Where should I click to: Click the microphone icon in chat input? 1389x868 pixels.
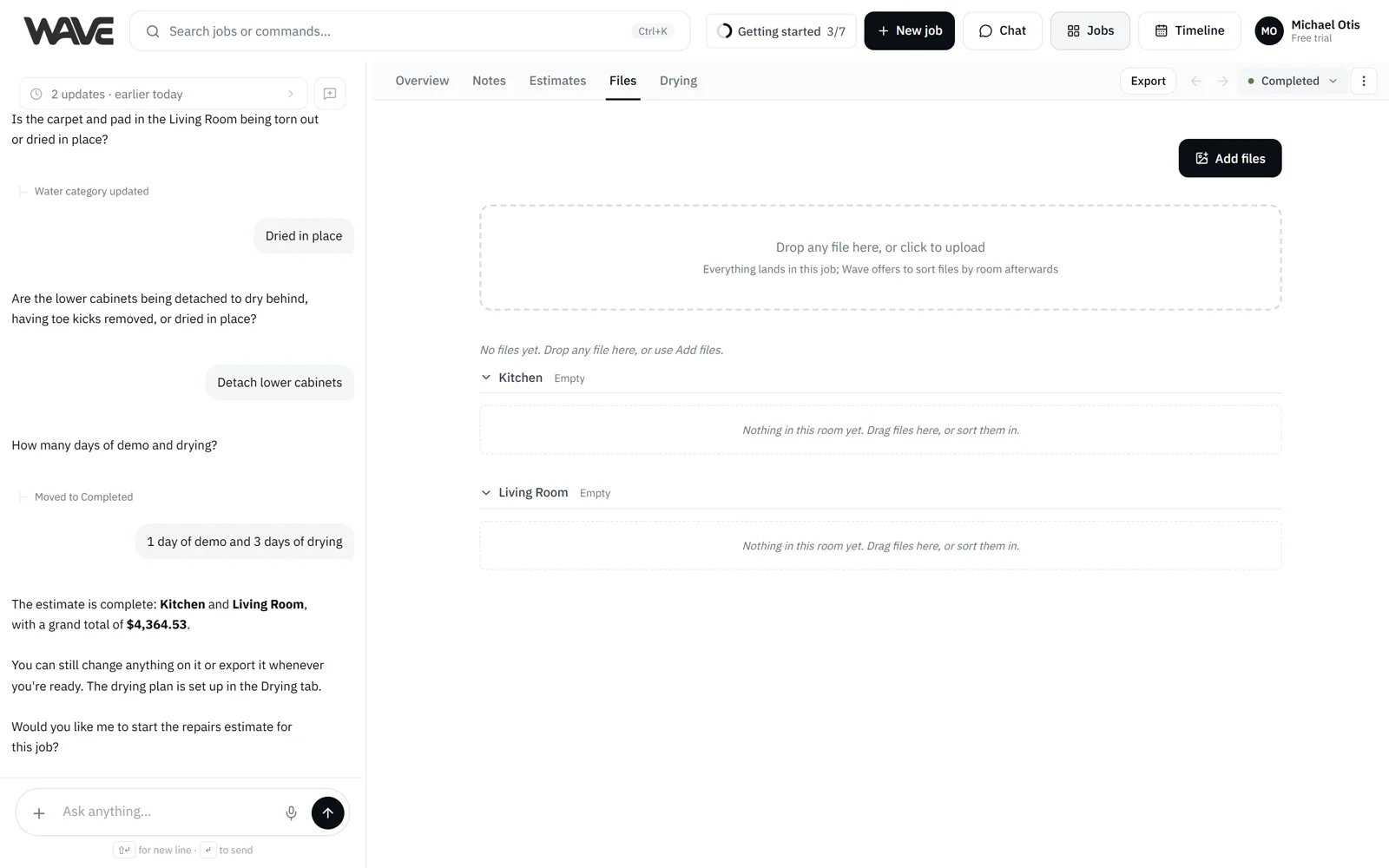(291, 812)
